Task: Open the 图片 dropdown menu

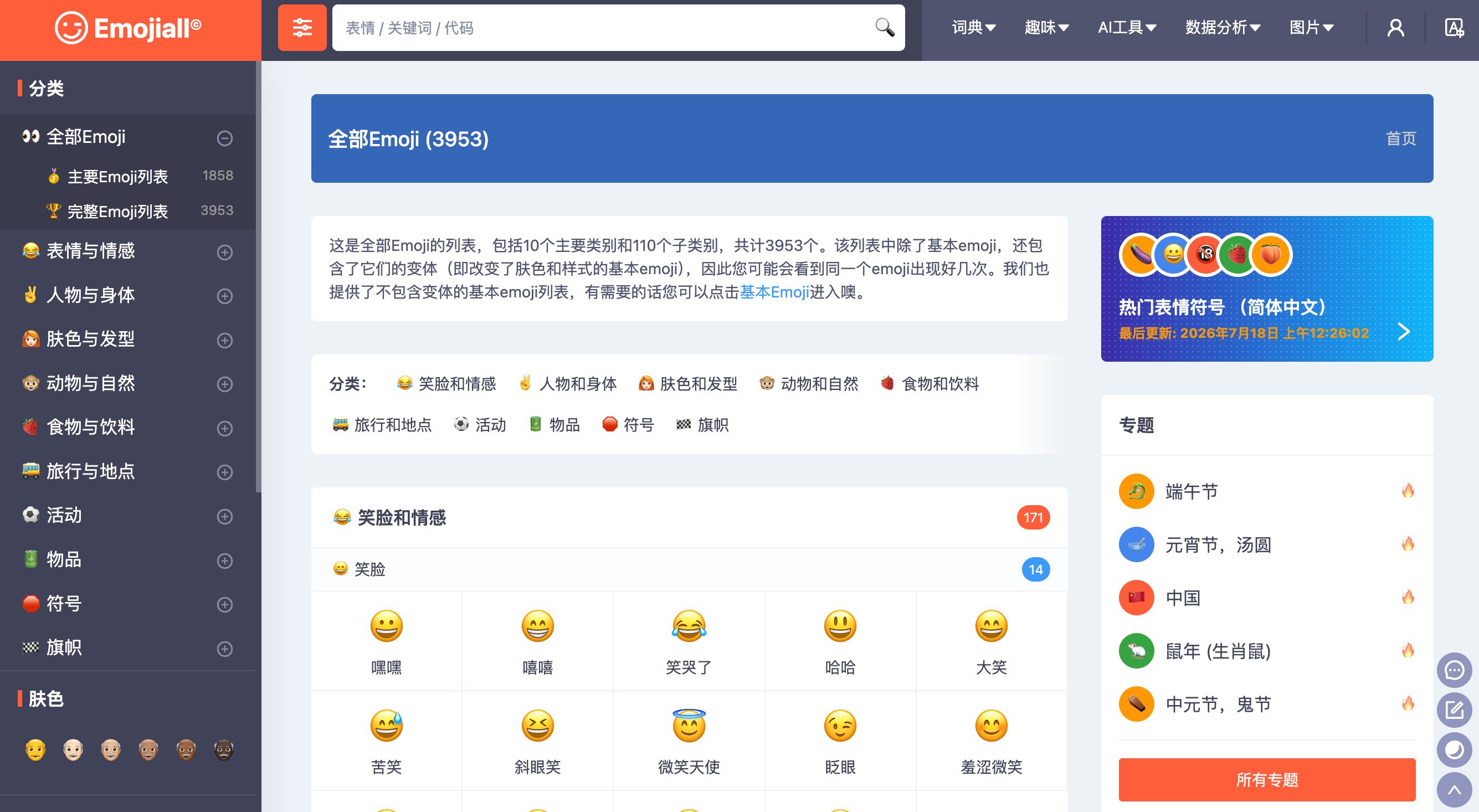Action: 1311,27
